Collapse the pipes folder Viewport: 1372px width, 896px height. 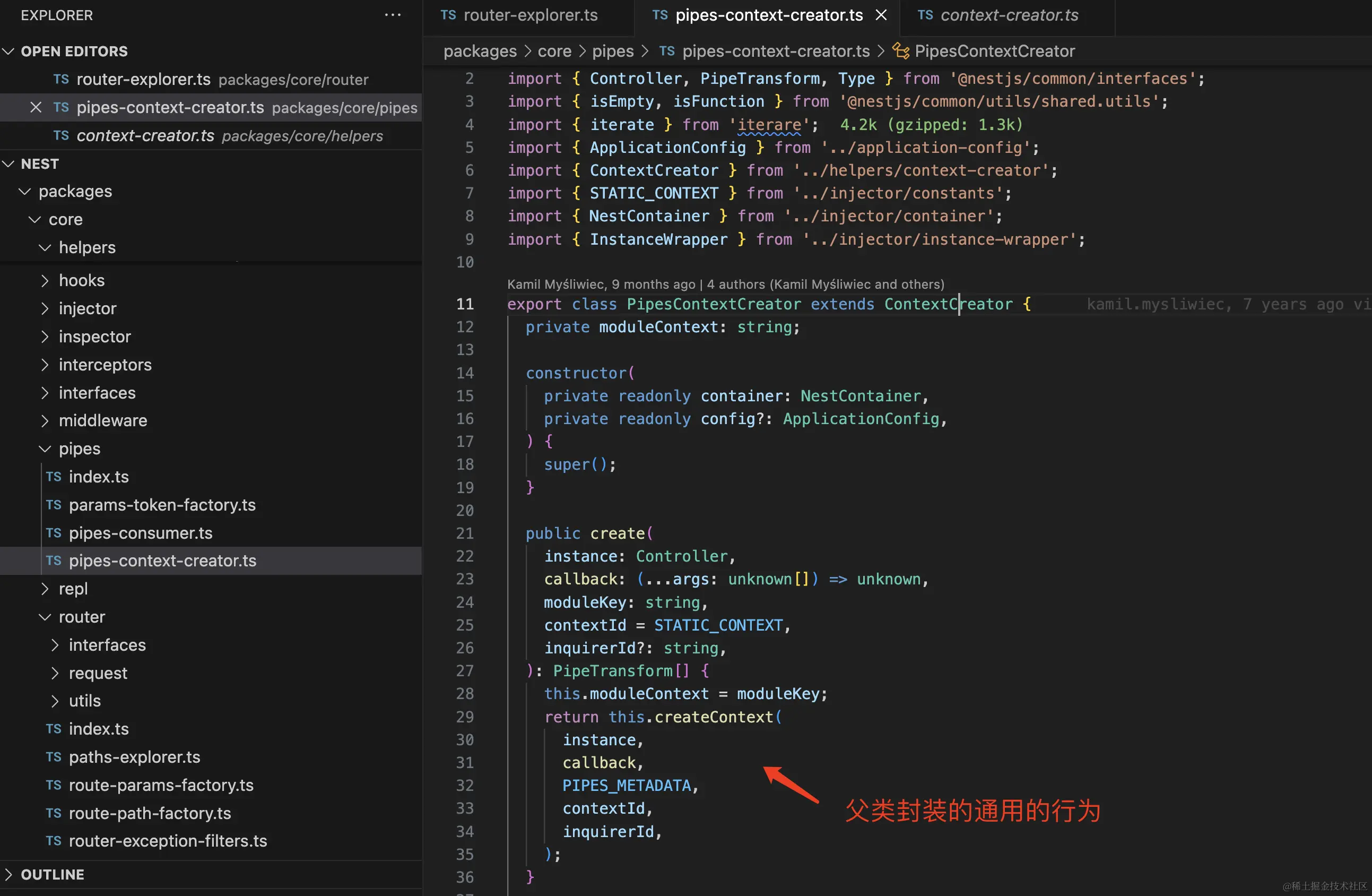(45, 449)
